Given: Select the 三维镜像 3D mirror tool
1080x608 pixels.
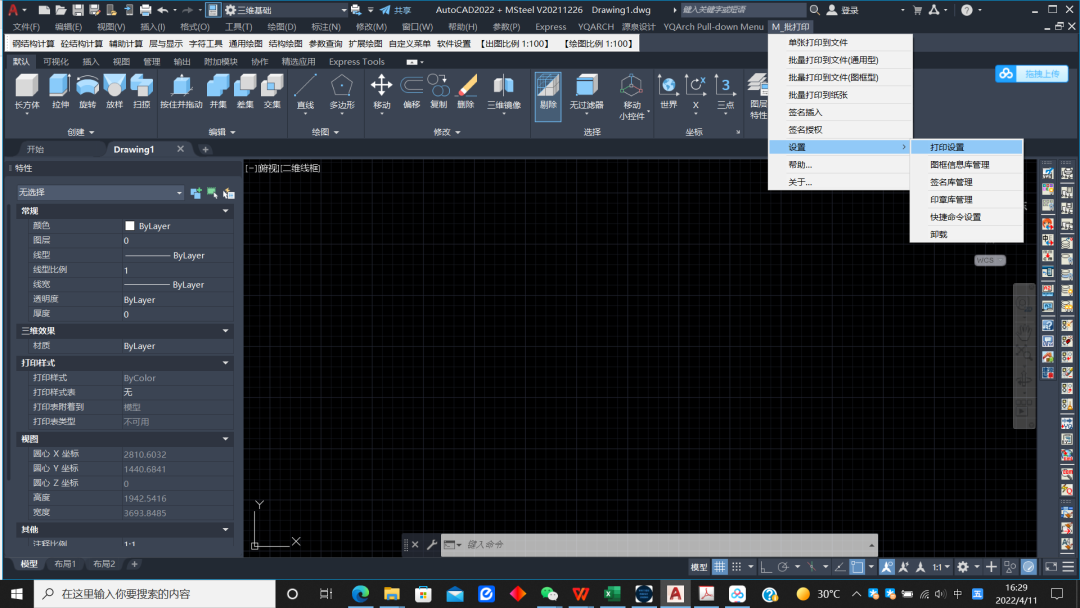Looking at the screenshot, I should [x=503, y=88].
